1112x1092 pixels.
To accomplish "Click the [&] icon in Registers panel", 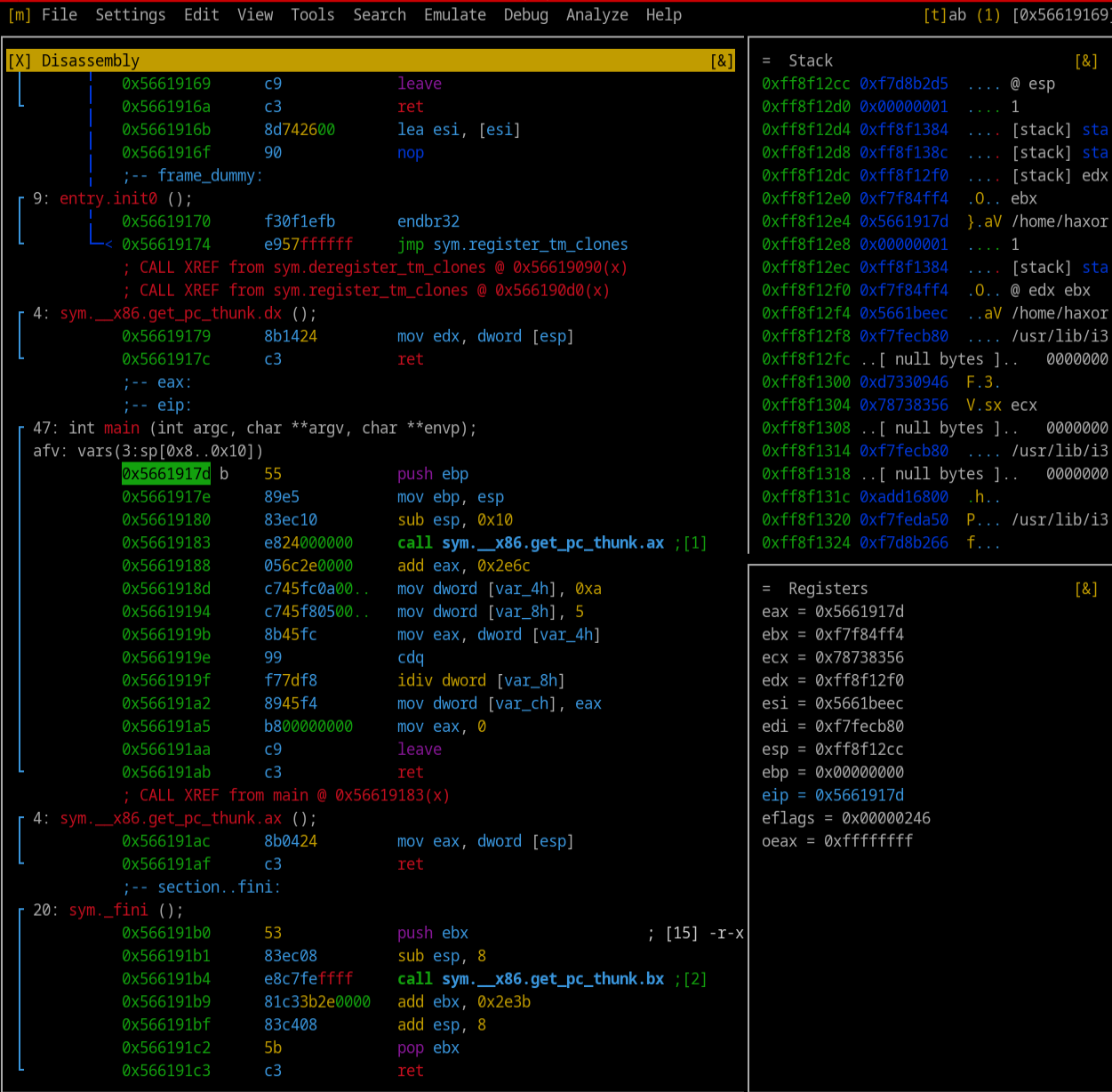I will [x=1085, y=589].
